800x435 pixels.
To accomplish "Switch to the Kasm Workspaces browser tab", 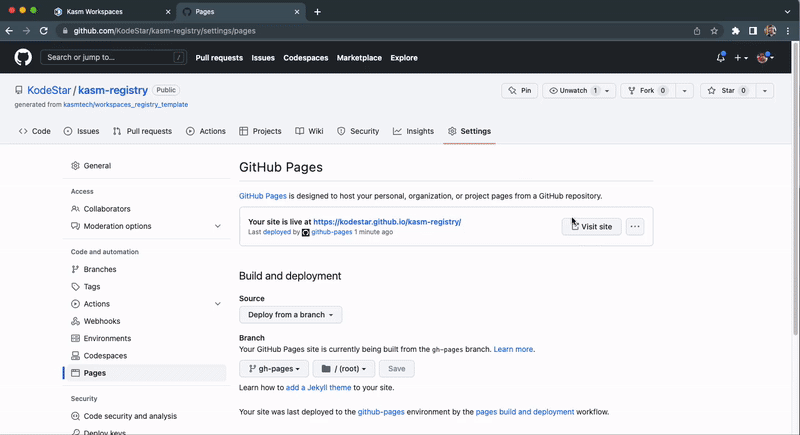I will coord(110,11).
